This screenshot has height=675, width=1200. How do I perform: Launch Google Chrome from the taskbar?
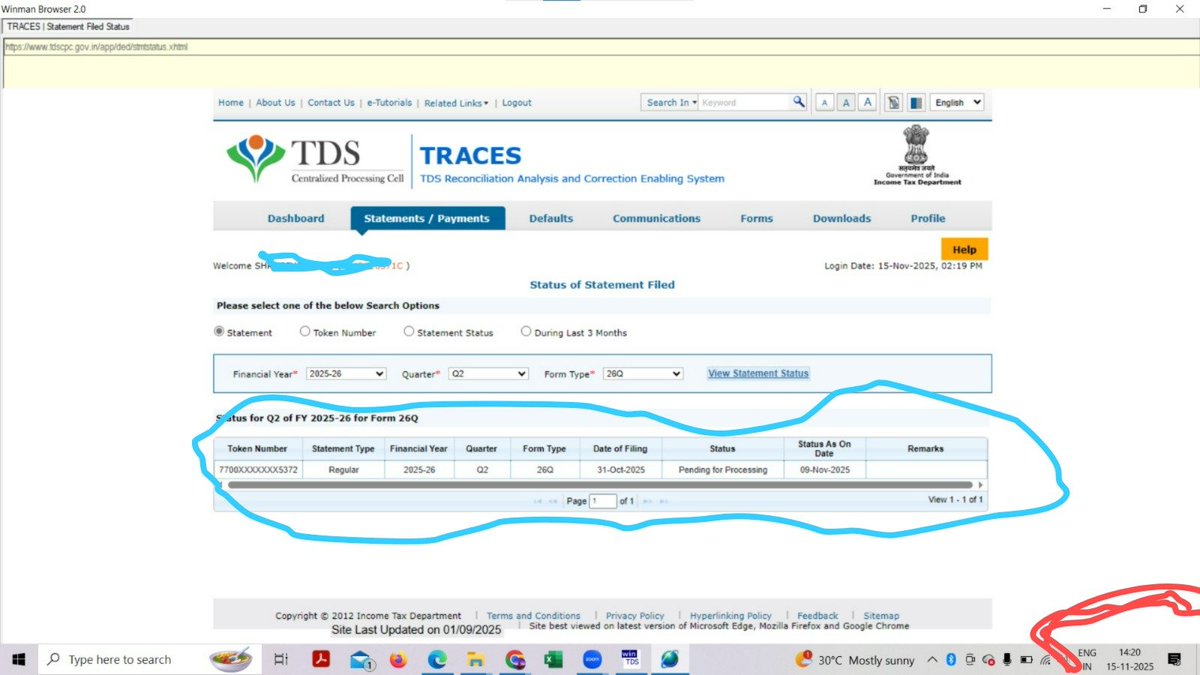[515, 659]
